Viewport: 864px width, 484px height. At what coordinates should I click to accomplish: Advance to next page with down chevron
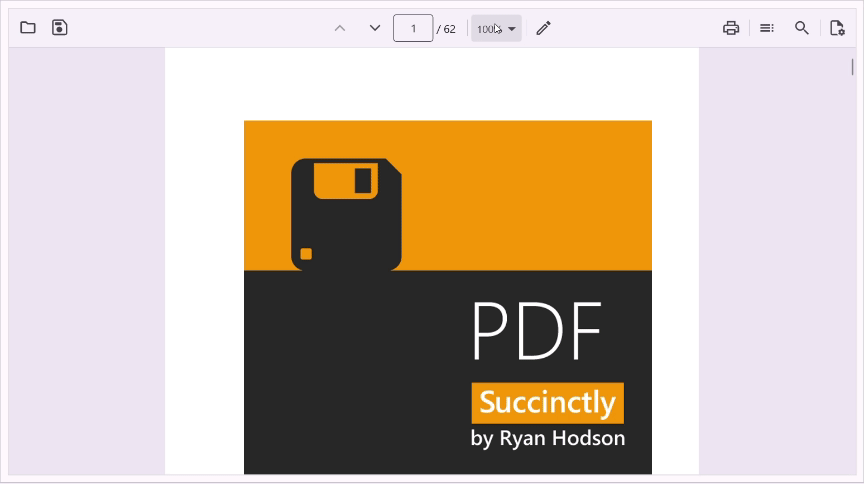(x=375, y=28)
